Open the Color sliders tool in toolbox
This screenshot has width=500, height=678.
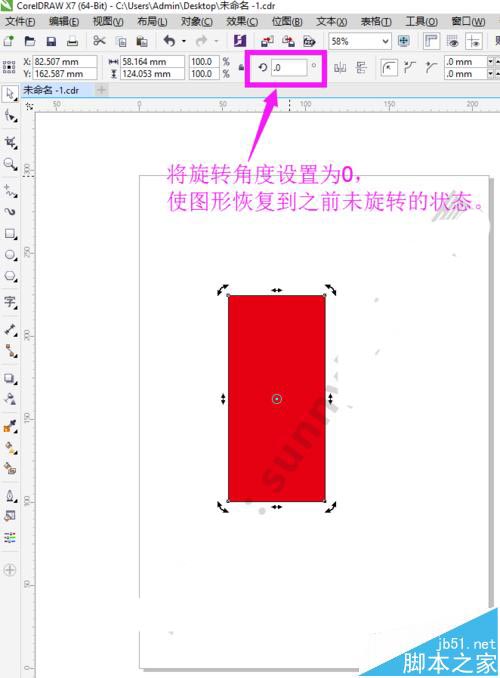pos(10,537)
